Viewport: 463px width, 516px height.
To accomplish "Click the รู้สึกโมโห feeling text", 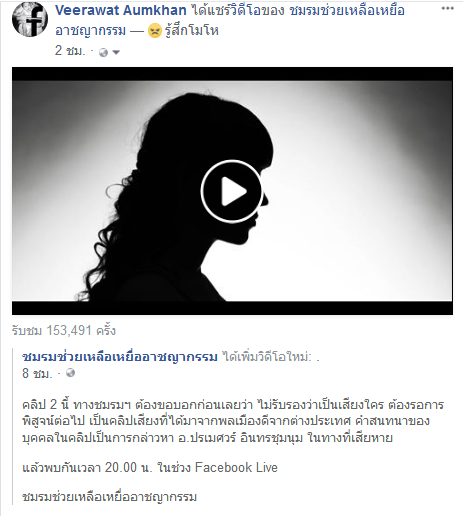I will pos(192,31).
